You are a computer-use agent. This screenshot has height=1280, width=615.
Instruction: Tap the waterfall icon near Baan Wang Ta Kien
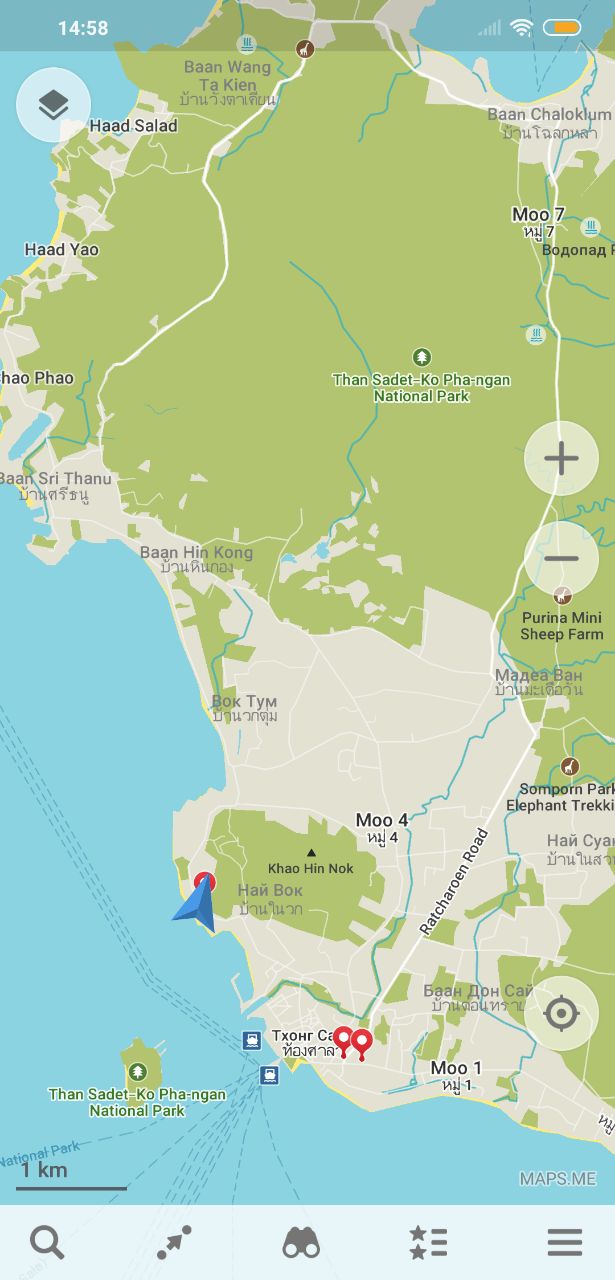click(247, 44)
